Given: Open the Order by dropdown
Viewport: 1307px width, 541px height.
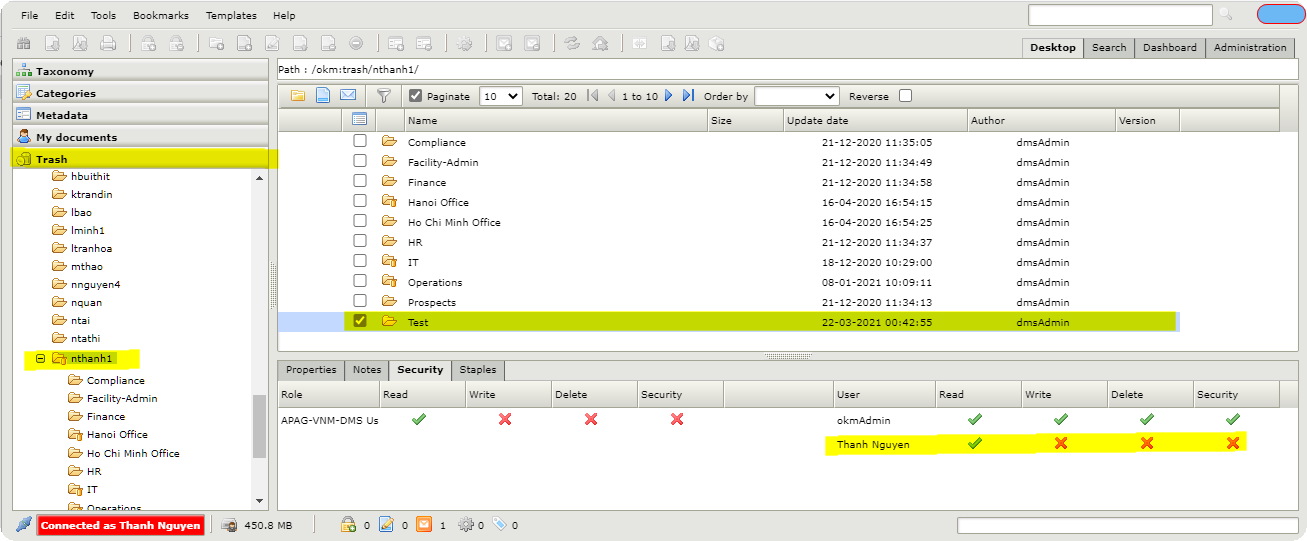Looking at the screenshot, I should (796, 96).
